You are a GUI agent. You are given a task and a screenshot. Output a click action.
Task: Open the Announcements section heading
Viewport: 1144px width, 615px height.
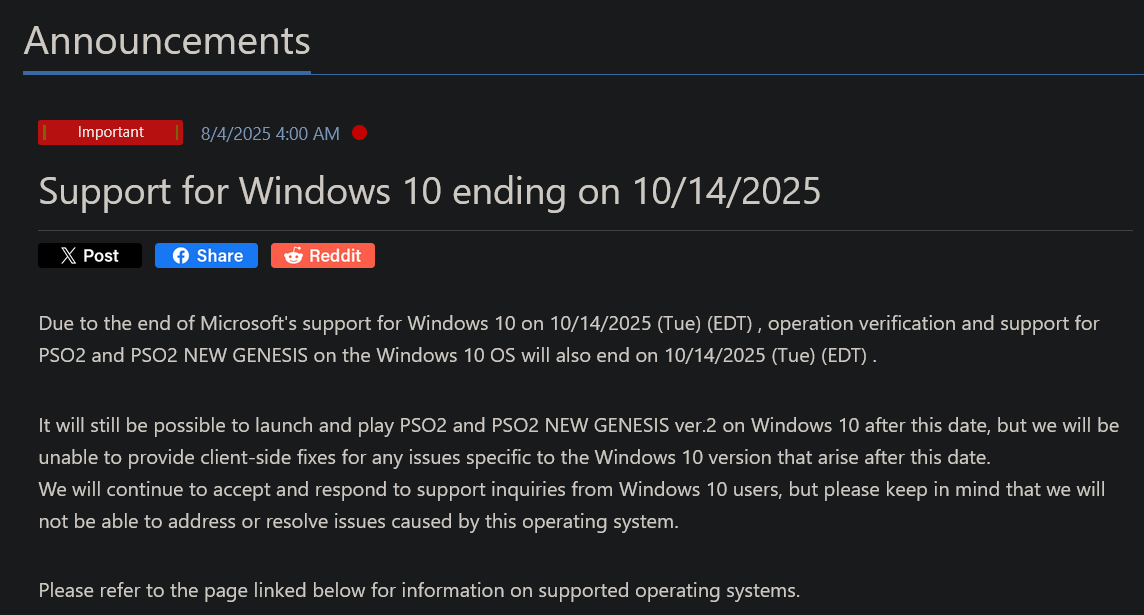click(167, 41)
